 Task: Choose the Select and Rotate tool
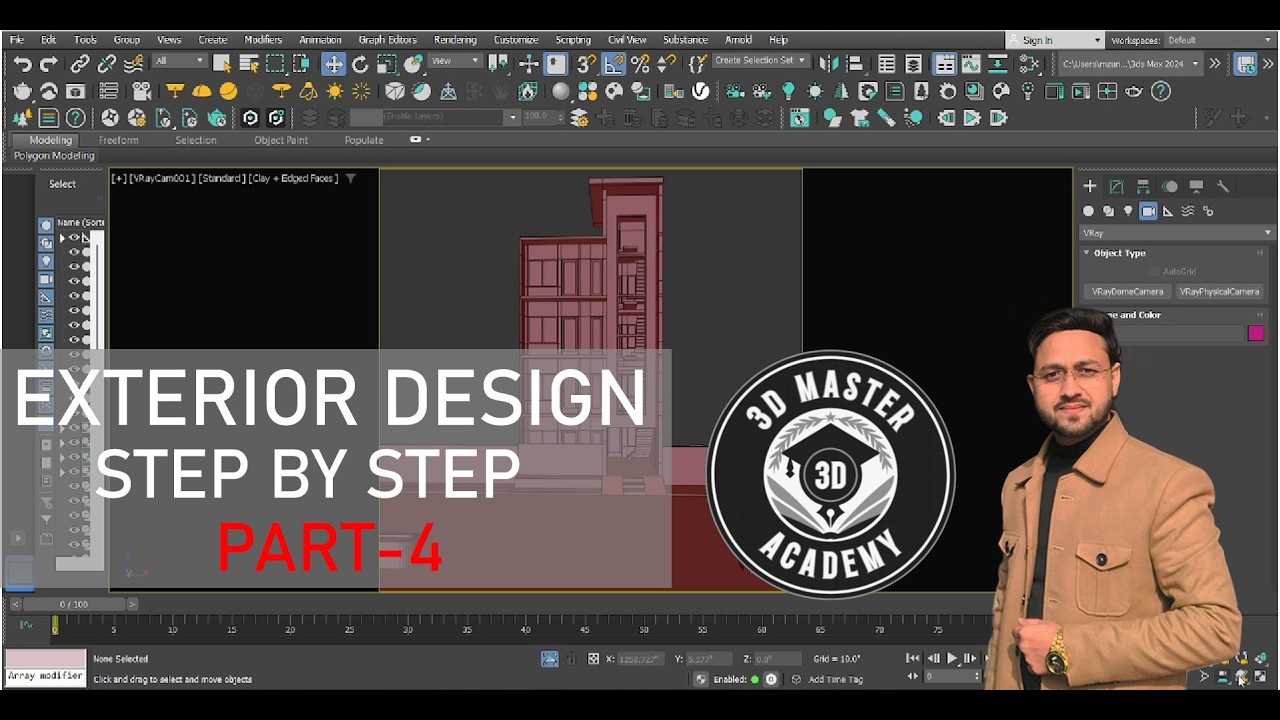[x=360, y=64]
